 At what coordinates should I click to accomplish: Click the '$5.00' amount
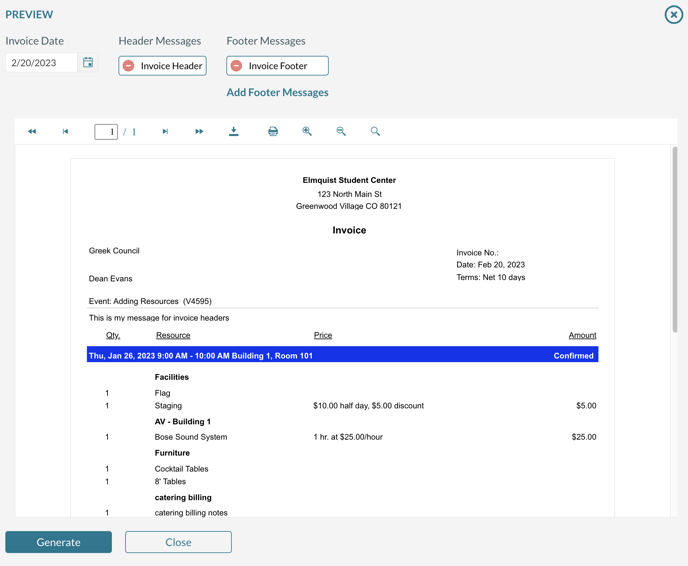point(586,406)
